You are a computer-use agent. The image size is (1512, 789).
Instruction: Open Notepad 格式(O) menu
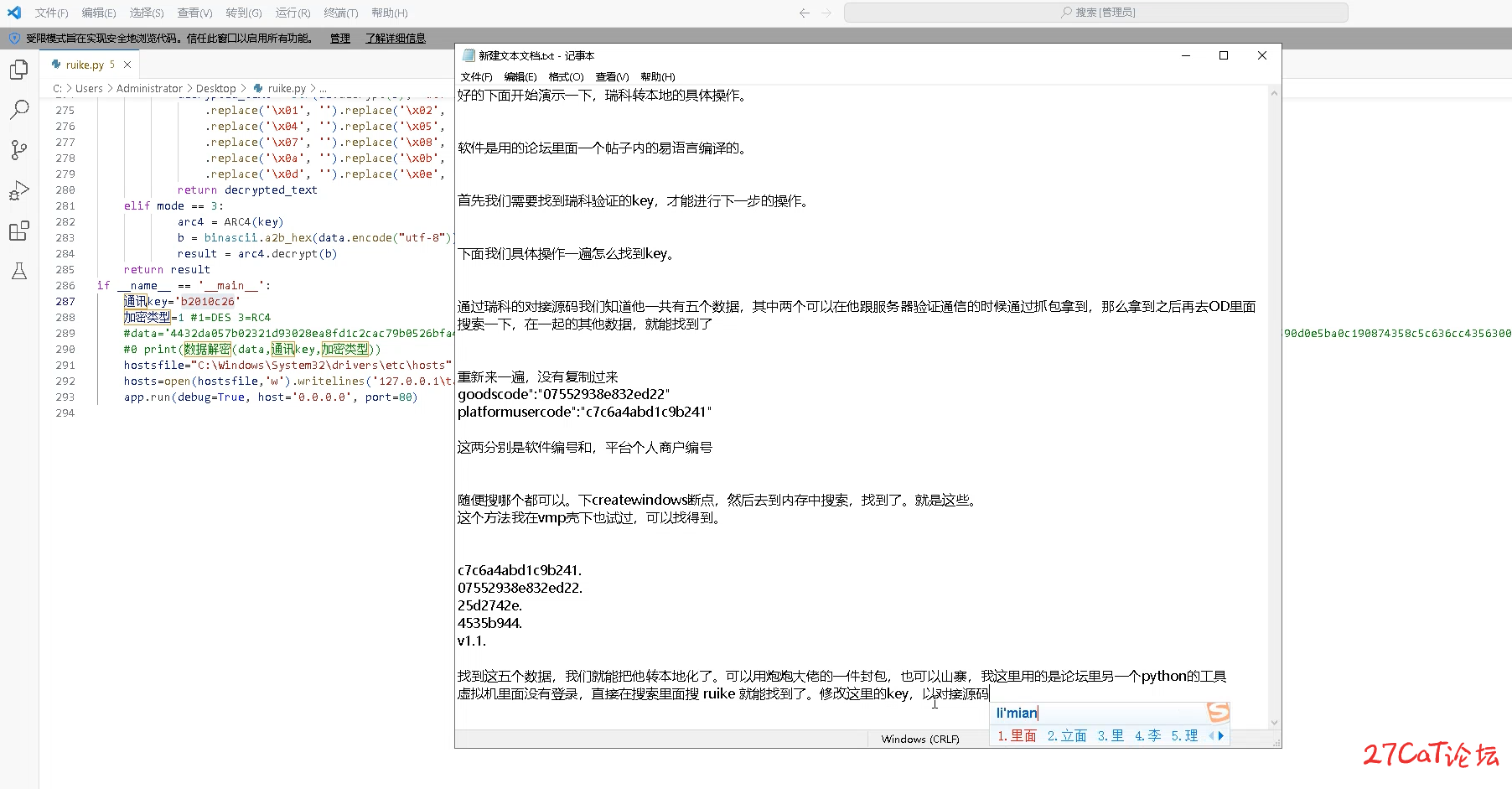point(566,76)
